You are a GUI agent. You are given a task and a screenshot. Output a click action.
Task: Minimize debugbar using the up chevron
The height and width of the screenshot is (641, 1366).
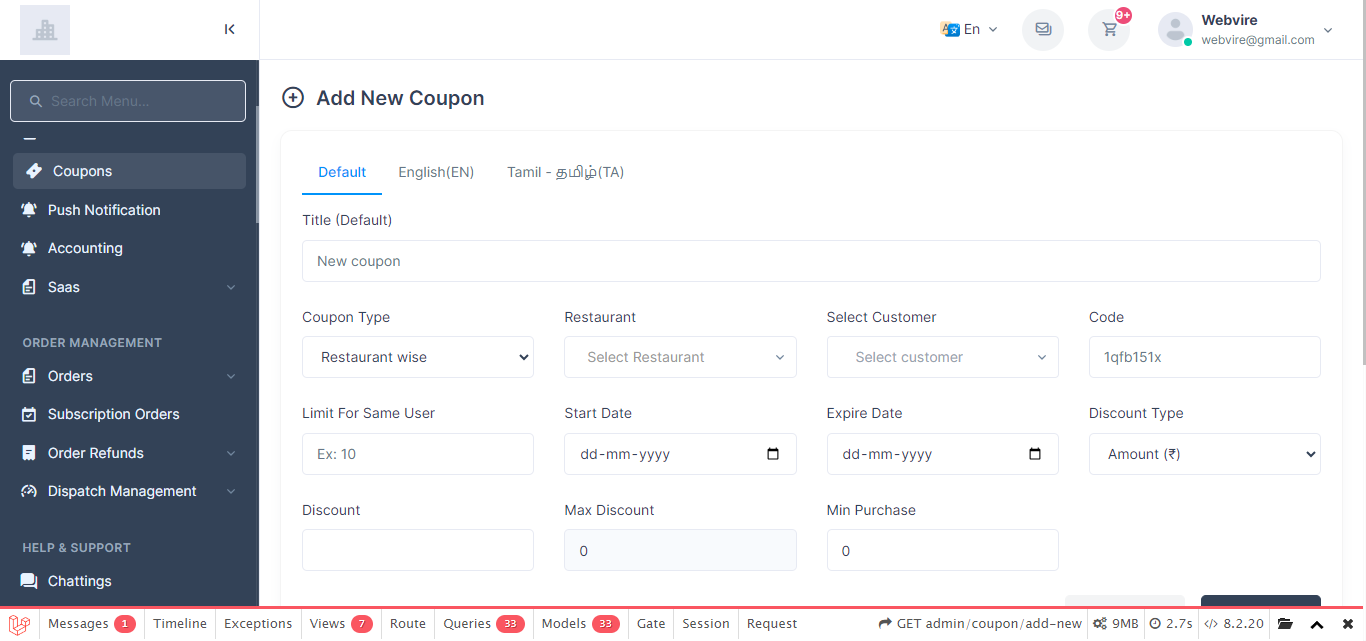click(1317, 624)
